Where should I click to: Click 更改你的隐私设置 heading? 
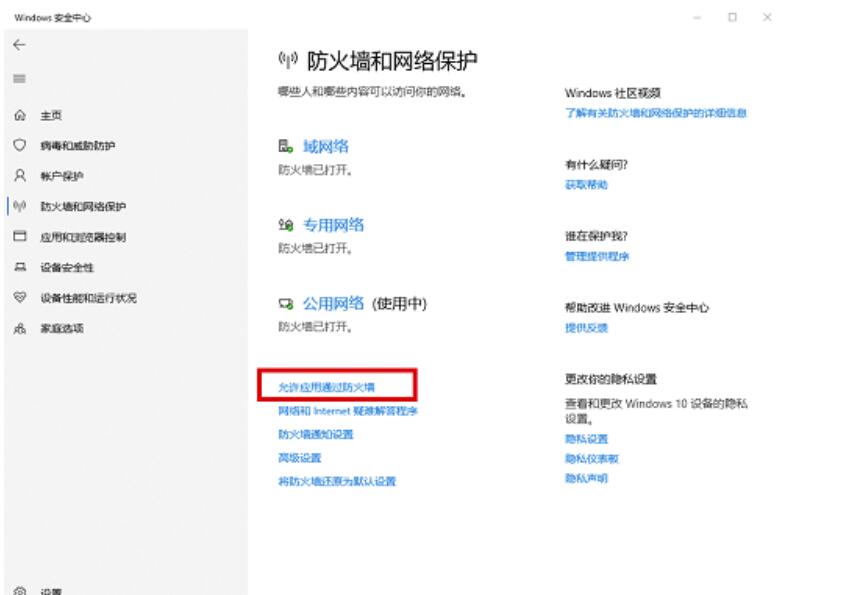click(x=610, y=379)
